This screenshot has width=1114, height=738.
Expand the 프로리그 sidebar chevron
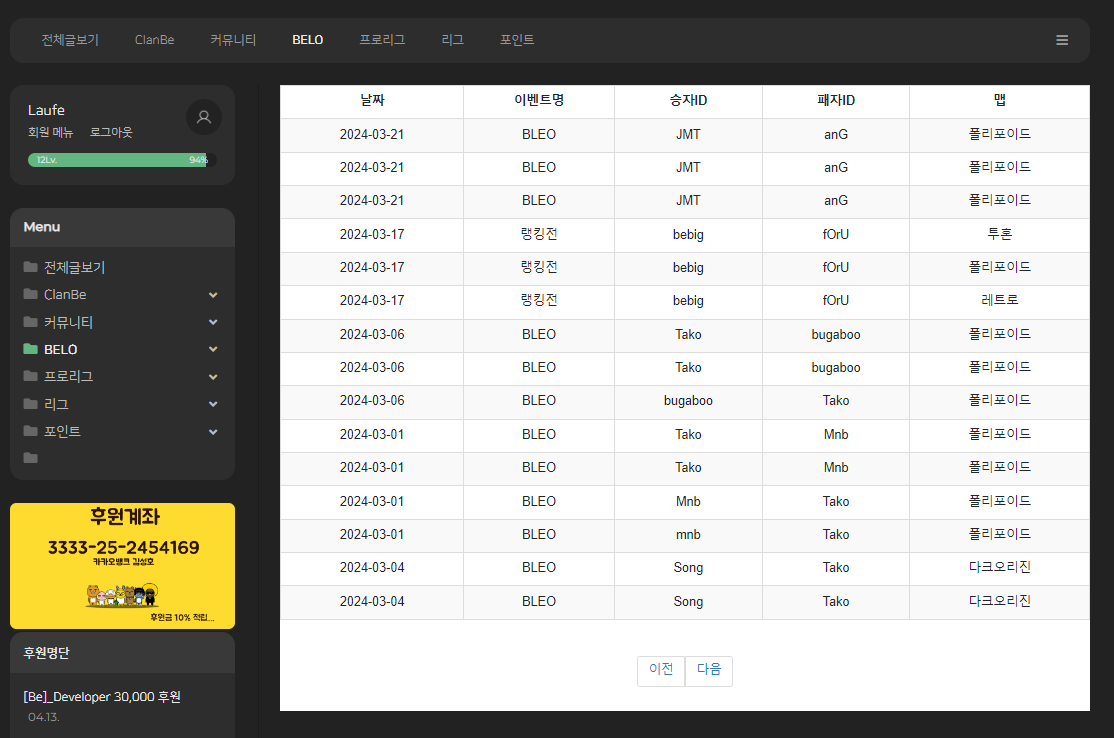click(212, 376)
